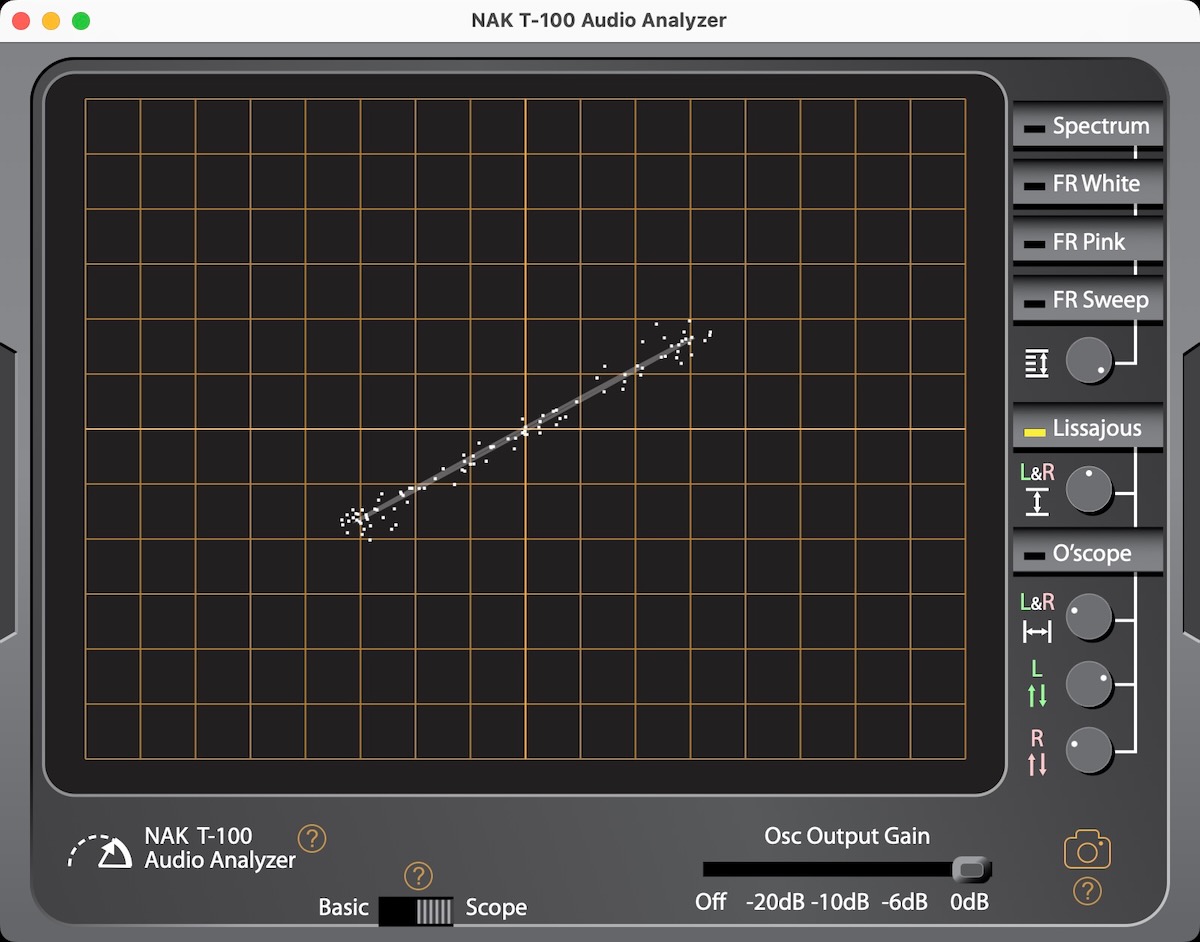Toggle the Basic/Scope slide switch

tap(416, 910)
